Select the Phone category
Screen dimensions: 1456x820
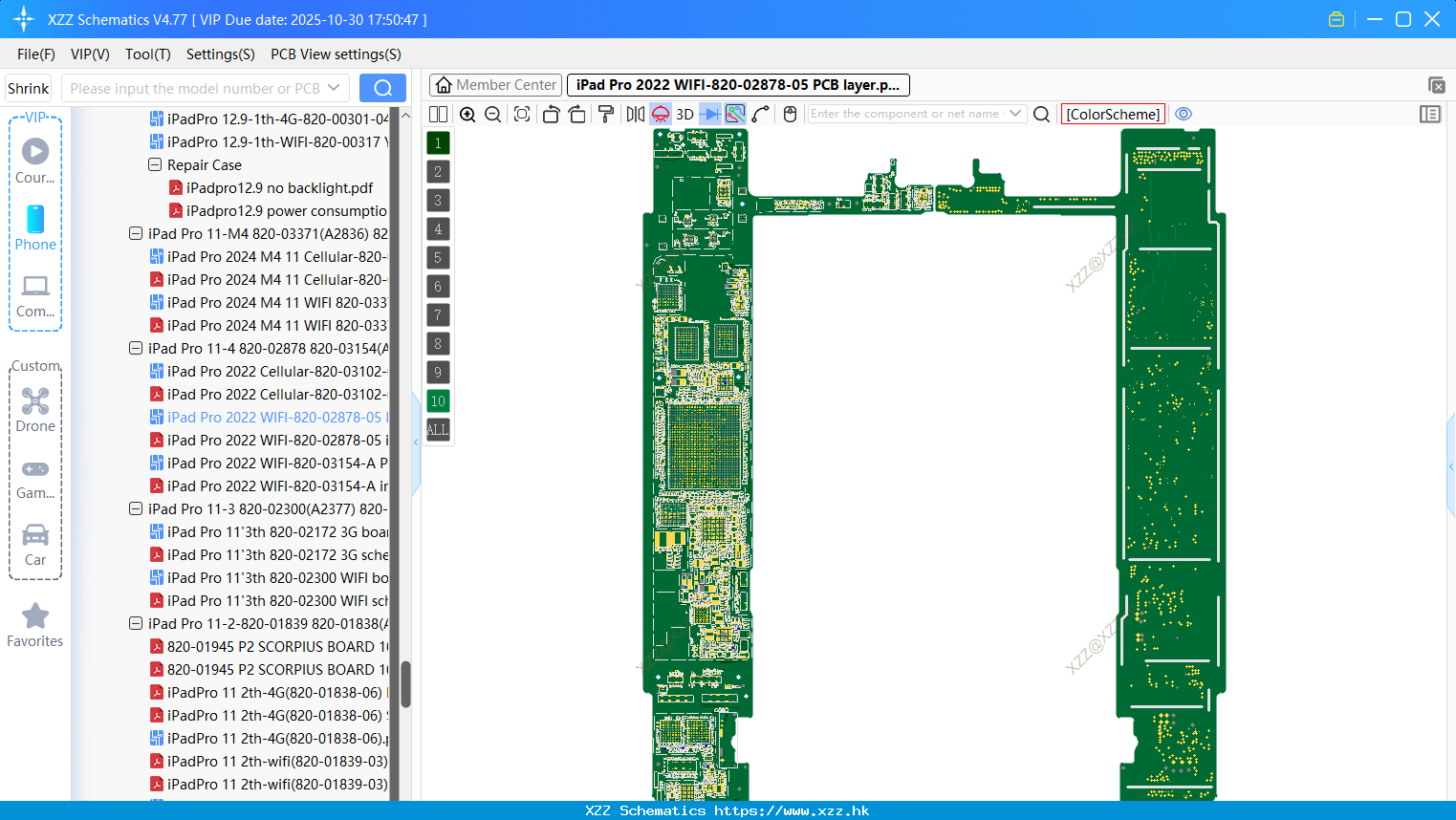(x=35, y=227)
